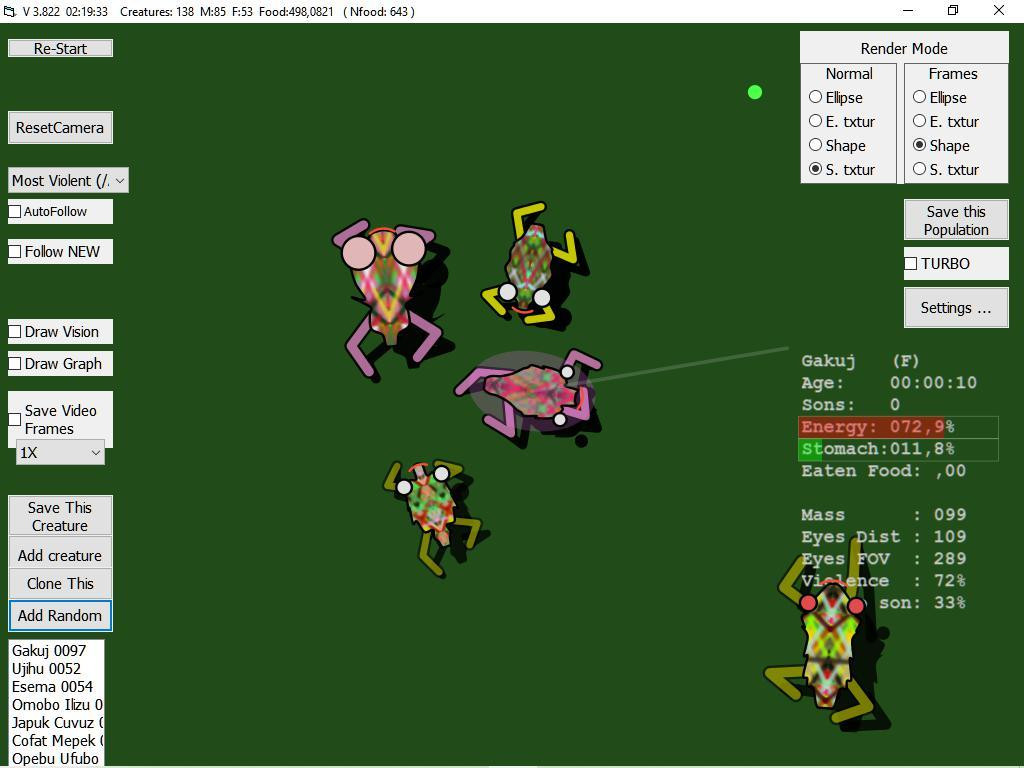The image size is (1024, 768).
Task: Select Ellipse render mode under Normal
Action: coord(815,97)
